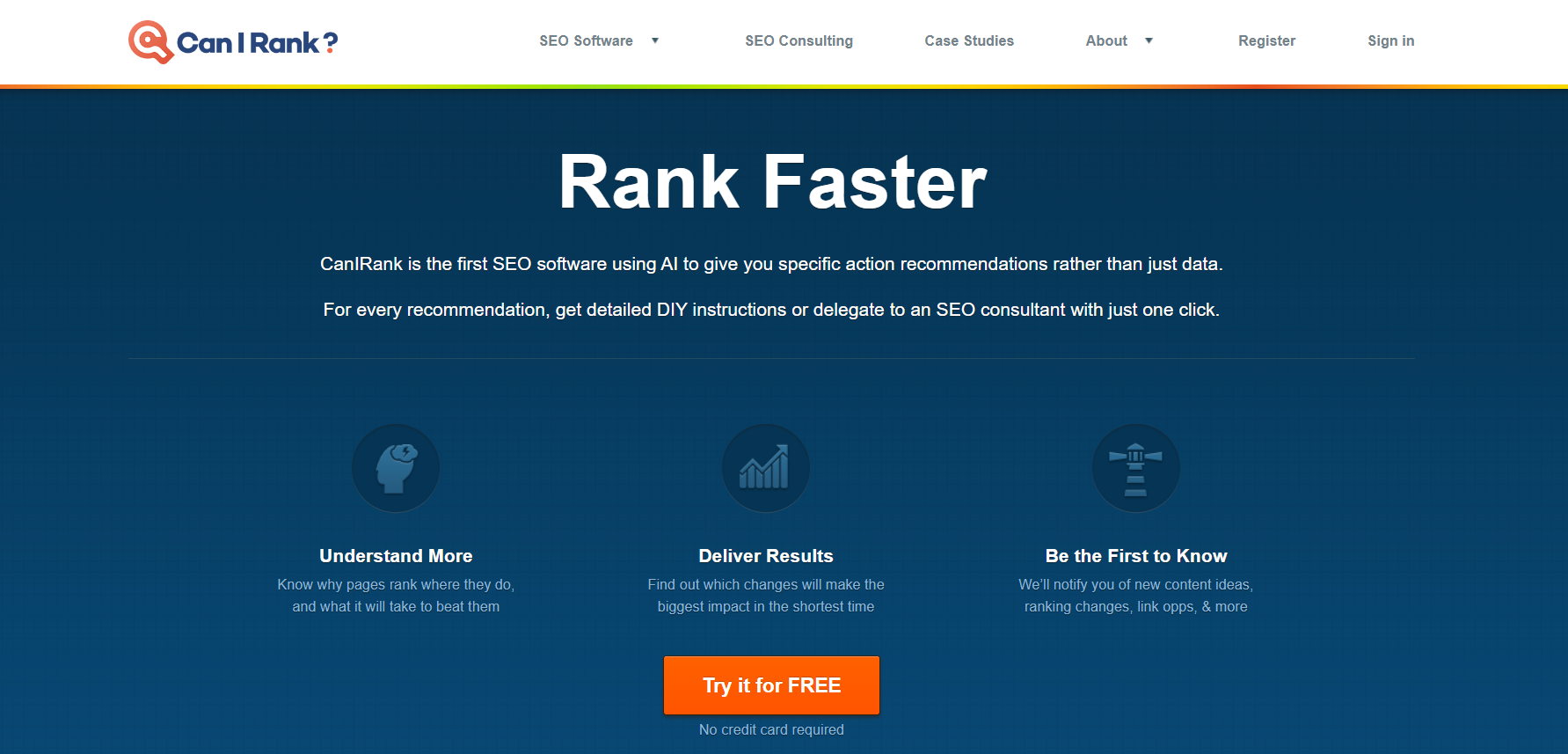1568x754 pixels.
Task: Click text "We'll notify you of new content ideas,"
Action: (x=1136, y=584)
